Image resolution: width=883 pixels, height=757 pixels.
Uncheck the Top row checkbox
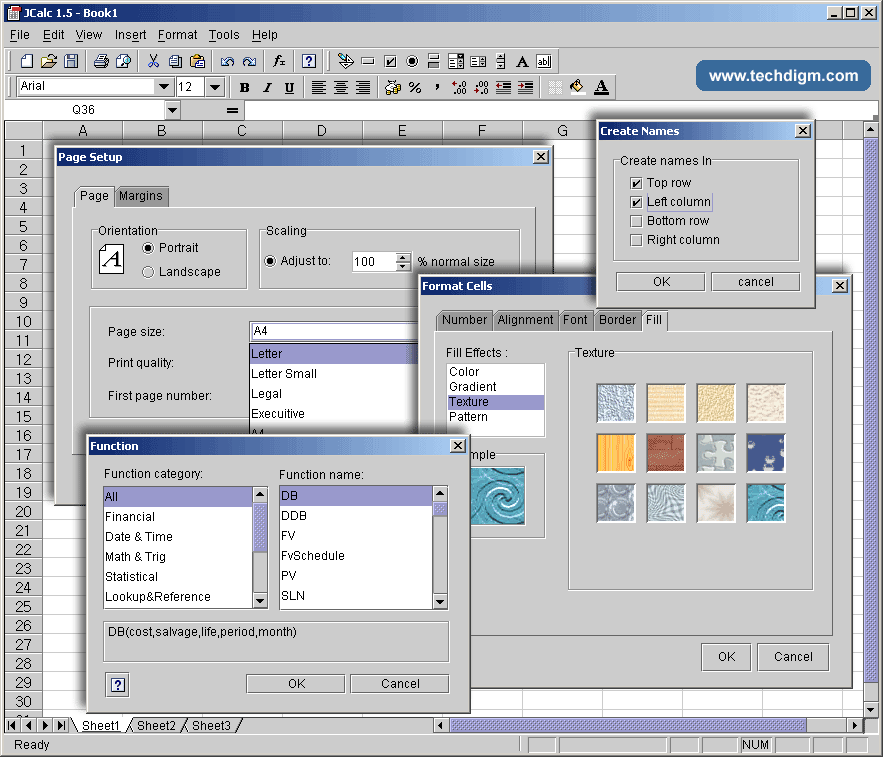tap(636, 183)
